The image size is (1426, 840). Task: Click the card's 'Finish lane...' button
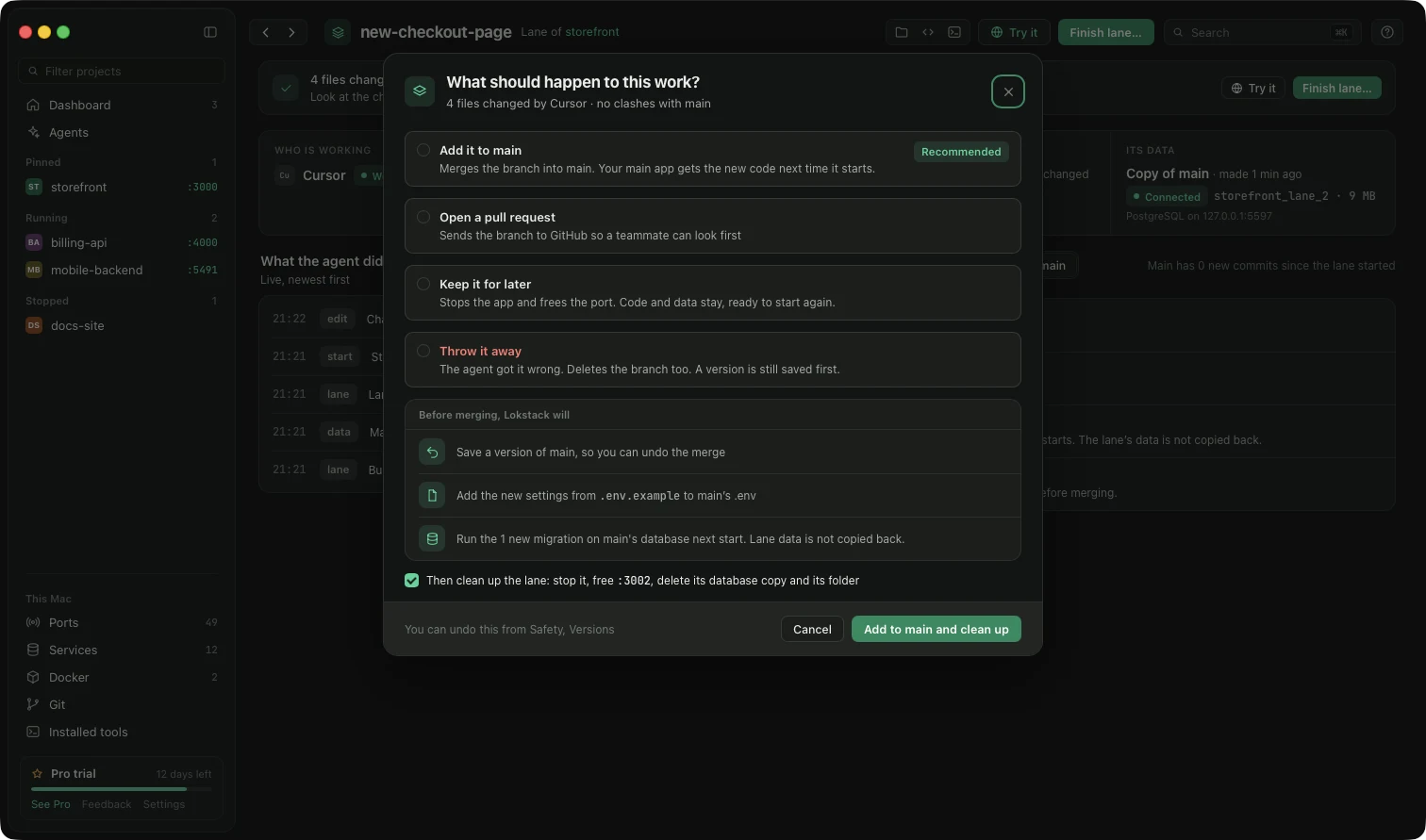1337,88
